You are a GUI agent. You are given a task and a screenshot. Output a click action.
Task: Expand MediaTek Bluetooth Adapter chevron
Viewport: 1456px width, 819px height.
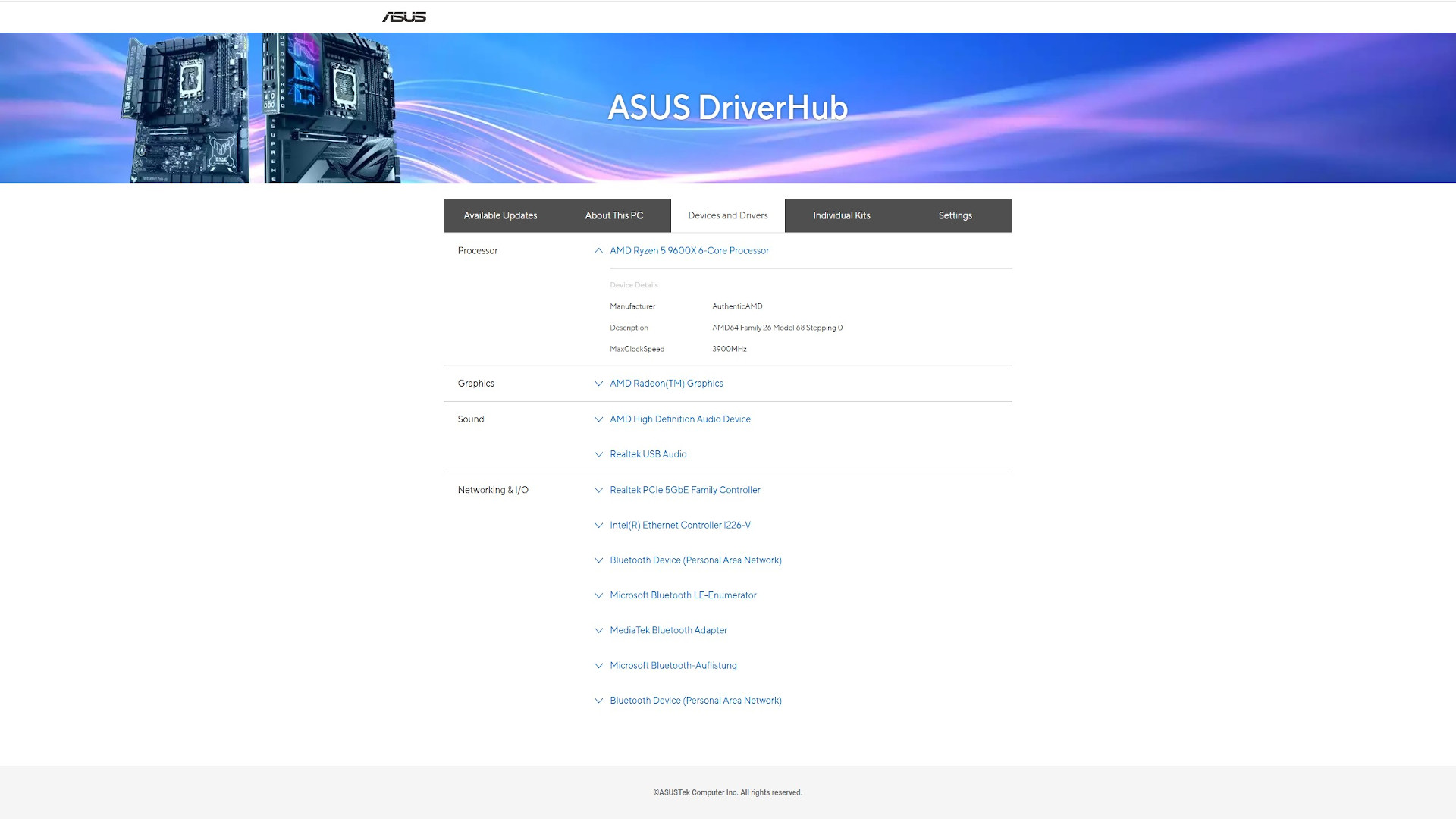point(598,630)
